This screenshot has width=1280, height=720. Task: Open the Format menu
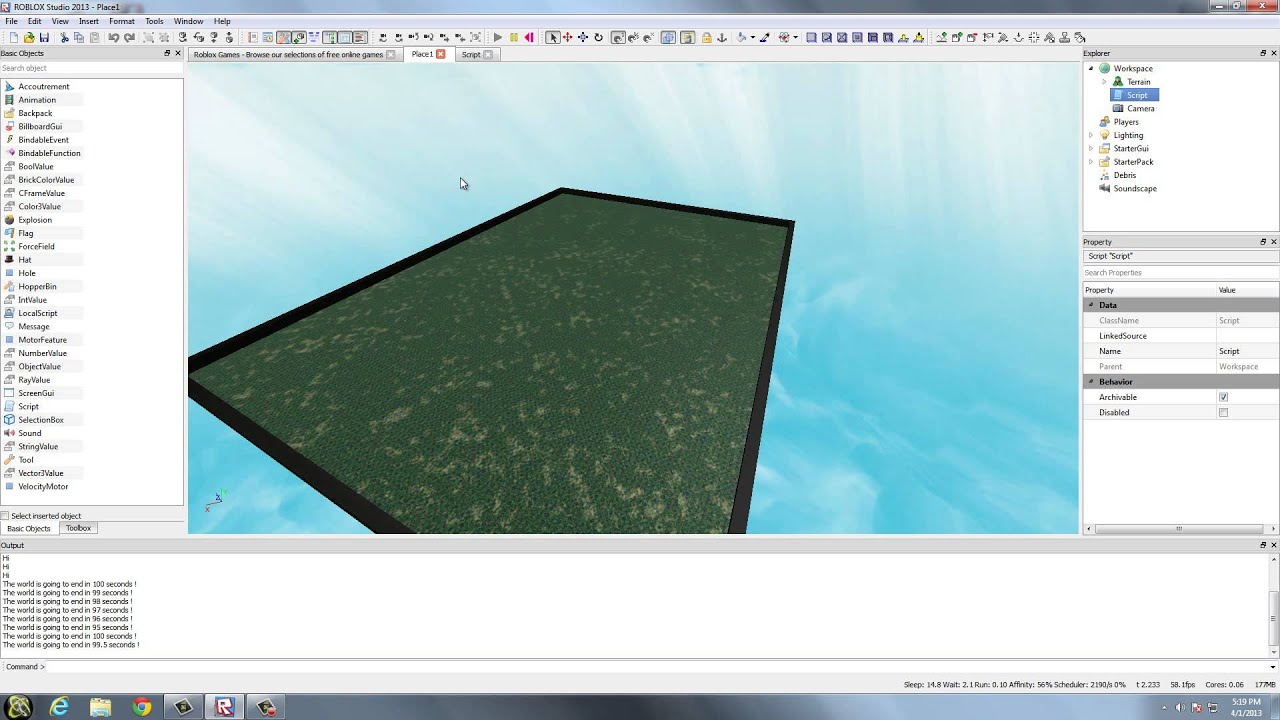(122, 21)
